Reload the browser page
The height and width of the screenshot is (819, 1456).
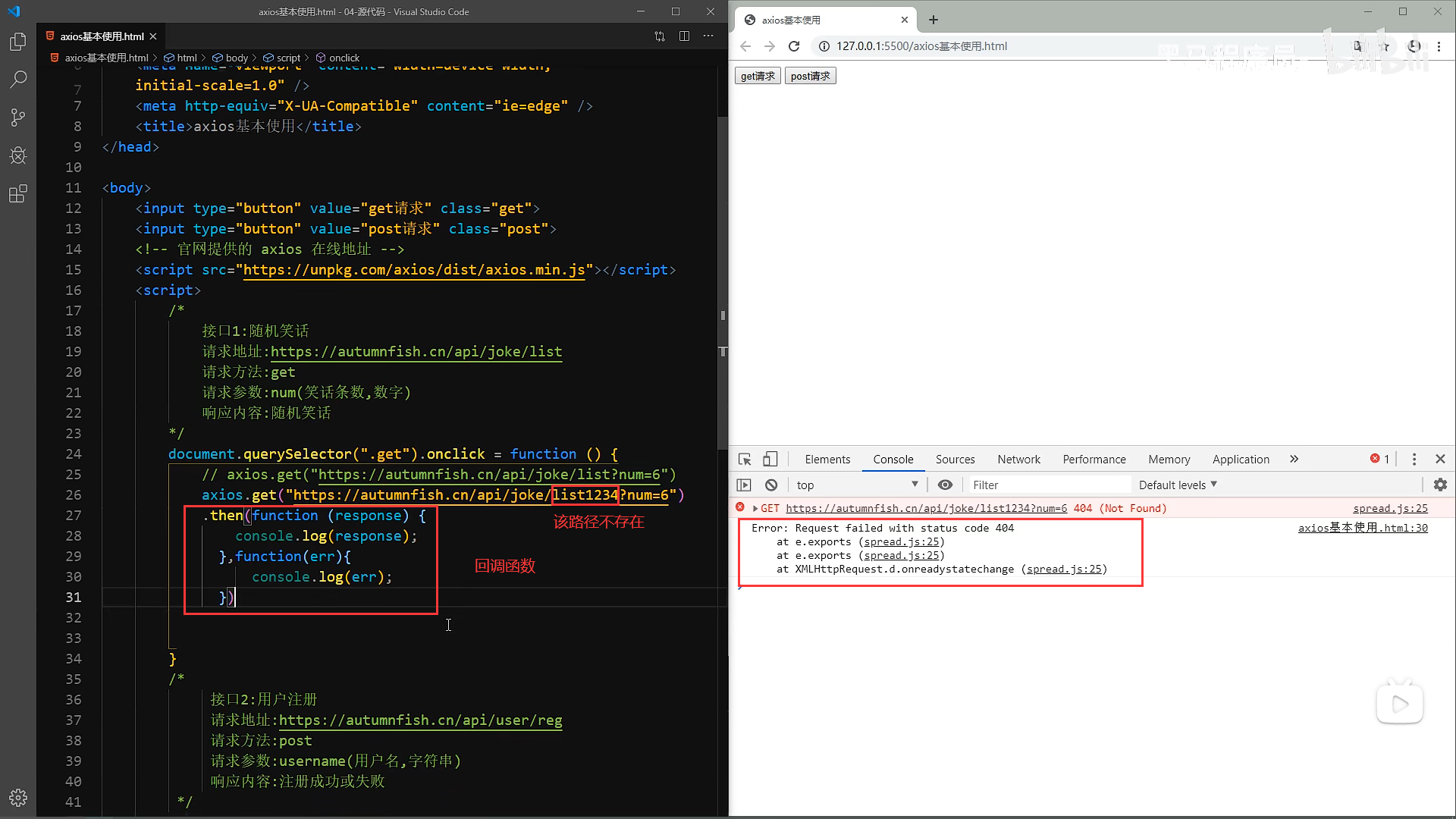(x=794, y=46)
